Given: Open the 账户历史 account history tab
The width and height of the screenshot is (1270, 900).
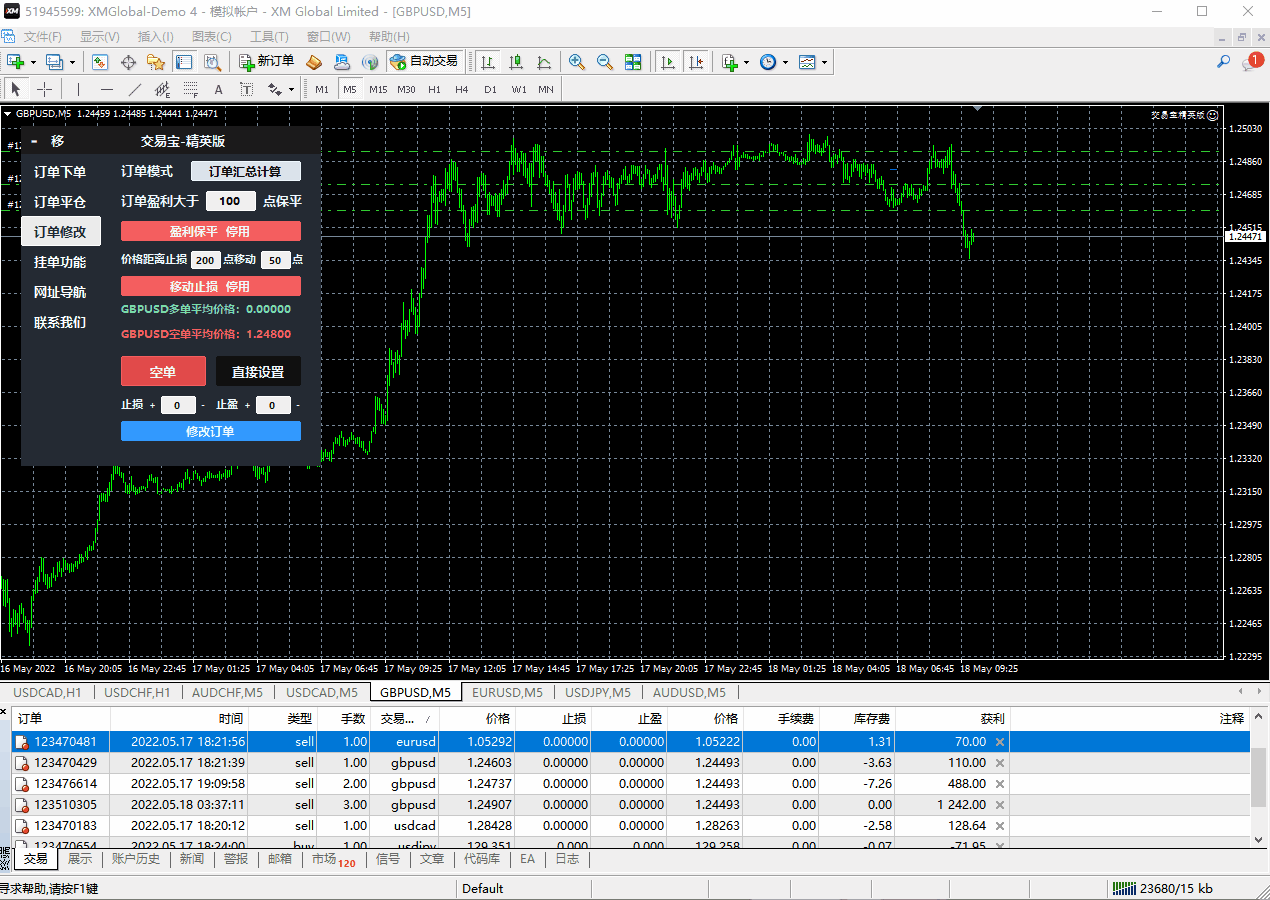Looking at the screenshot, I should coord(135,859).
